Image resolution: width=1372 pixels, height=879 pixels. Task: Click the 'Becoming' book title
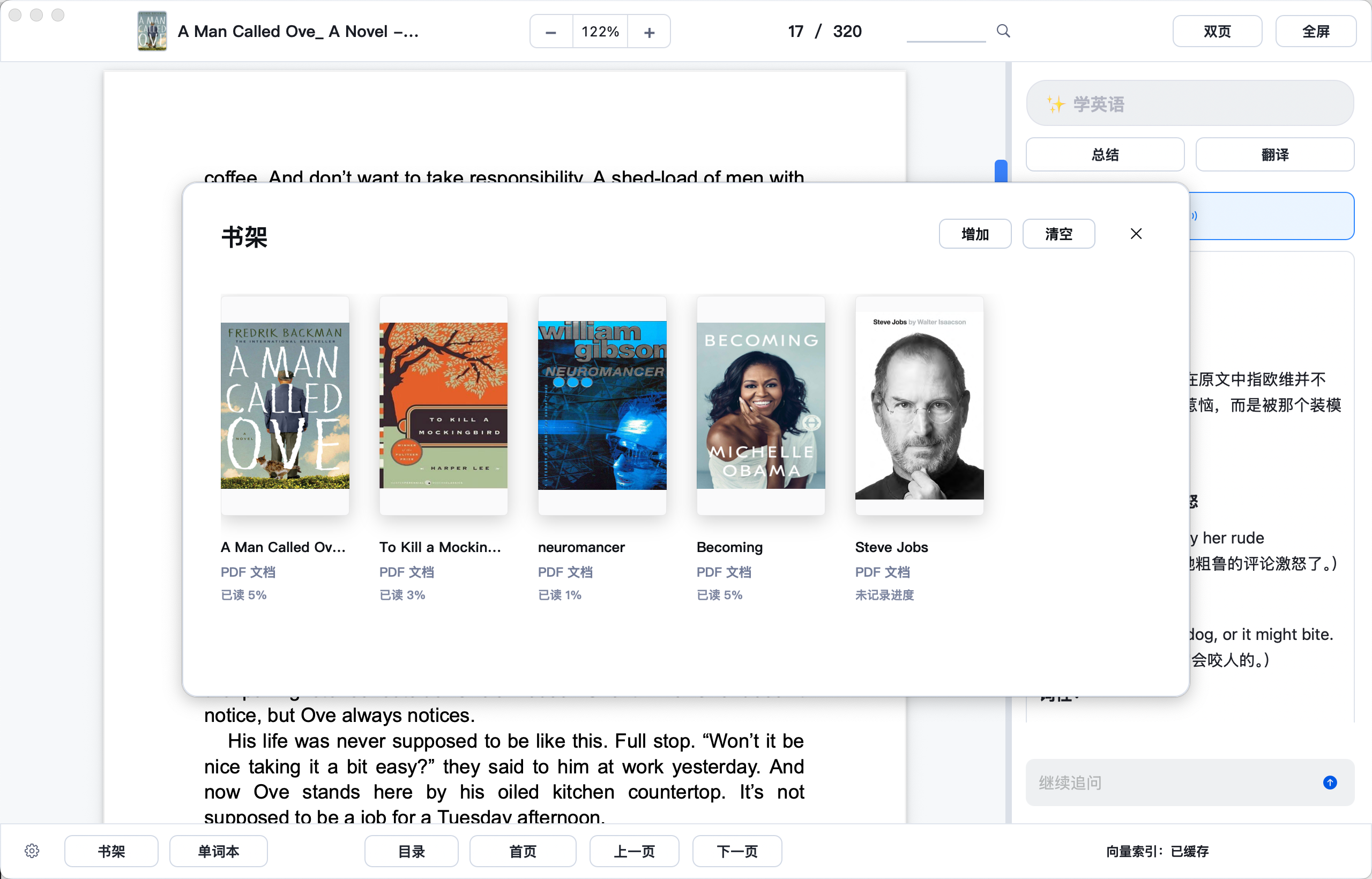point(729,547)
